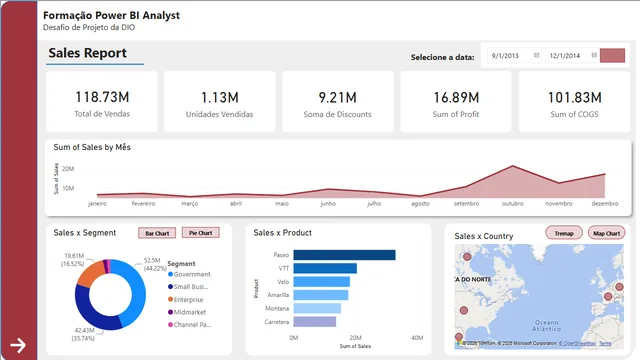Select the Total de Vendas card 118.73M

coord(102,102)
